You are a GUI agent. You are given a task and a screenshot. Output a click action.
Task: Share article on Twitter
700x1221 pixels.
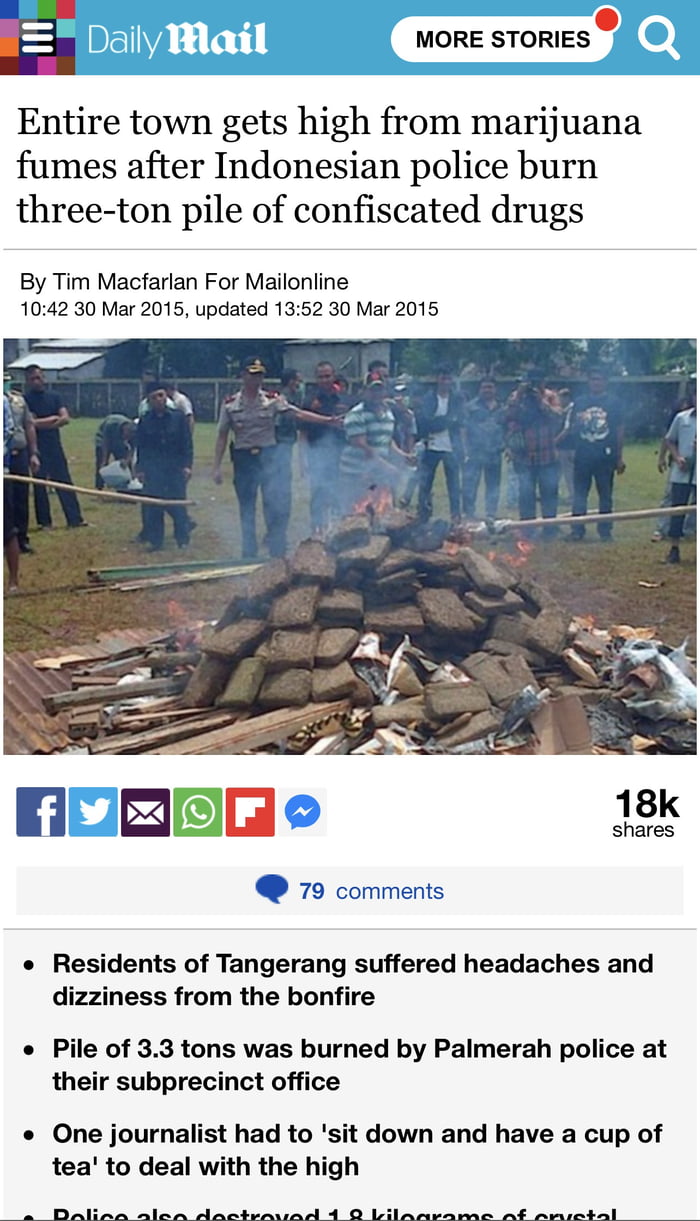[x=93, y=812]
